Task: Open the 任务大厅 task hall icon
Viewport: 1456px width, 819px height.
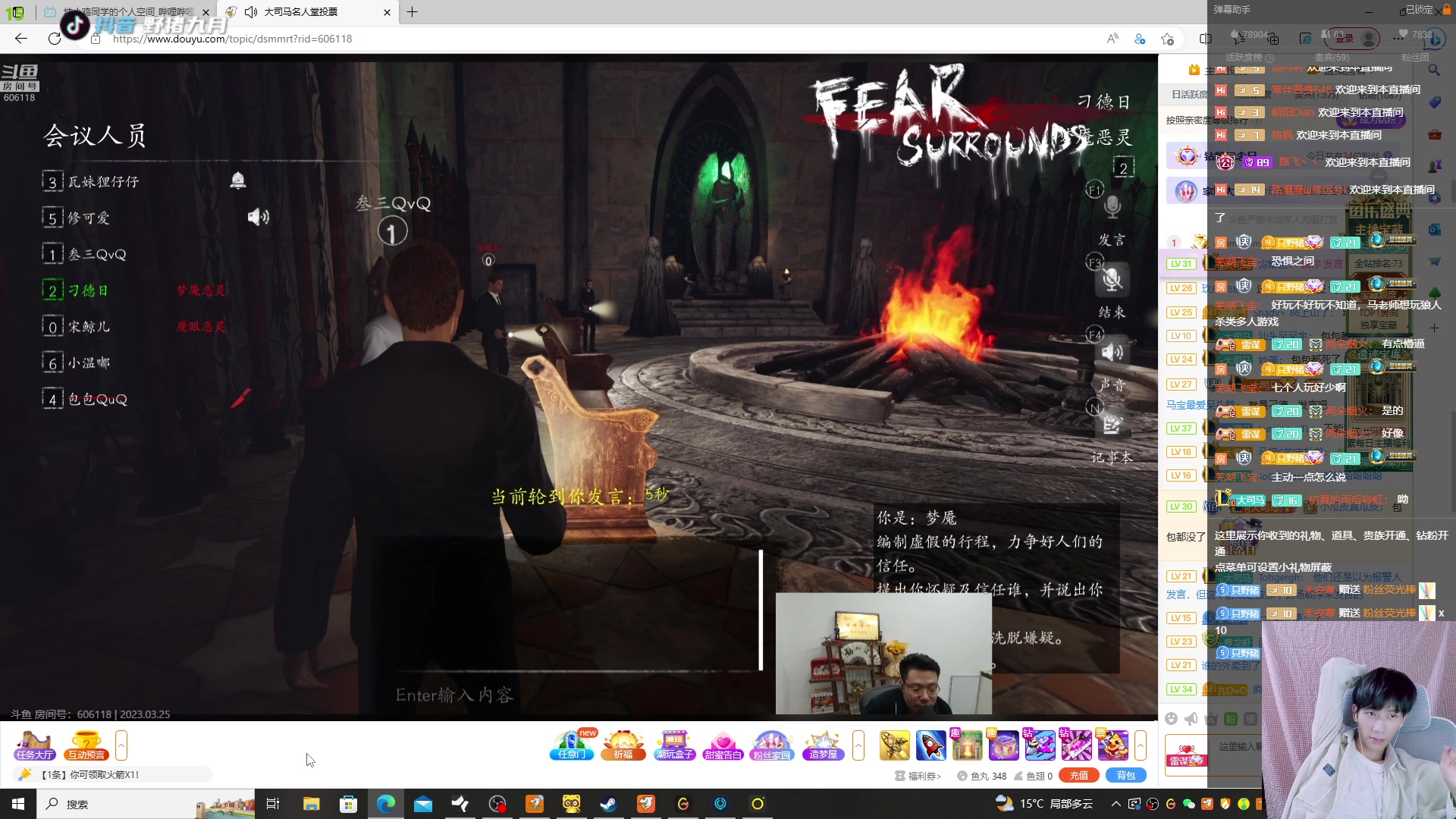Action: 34,745
